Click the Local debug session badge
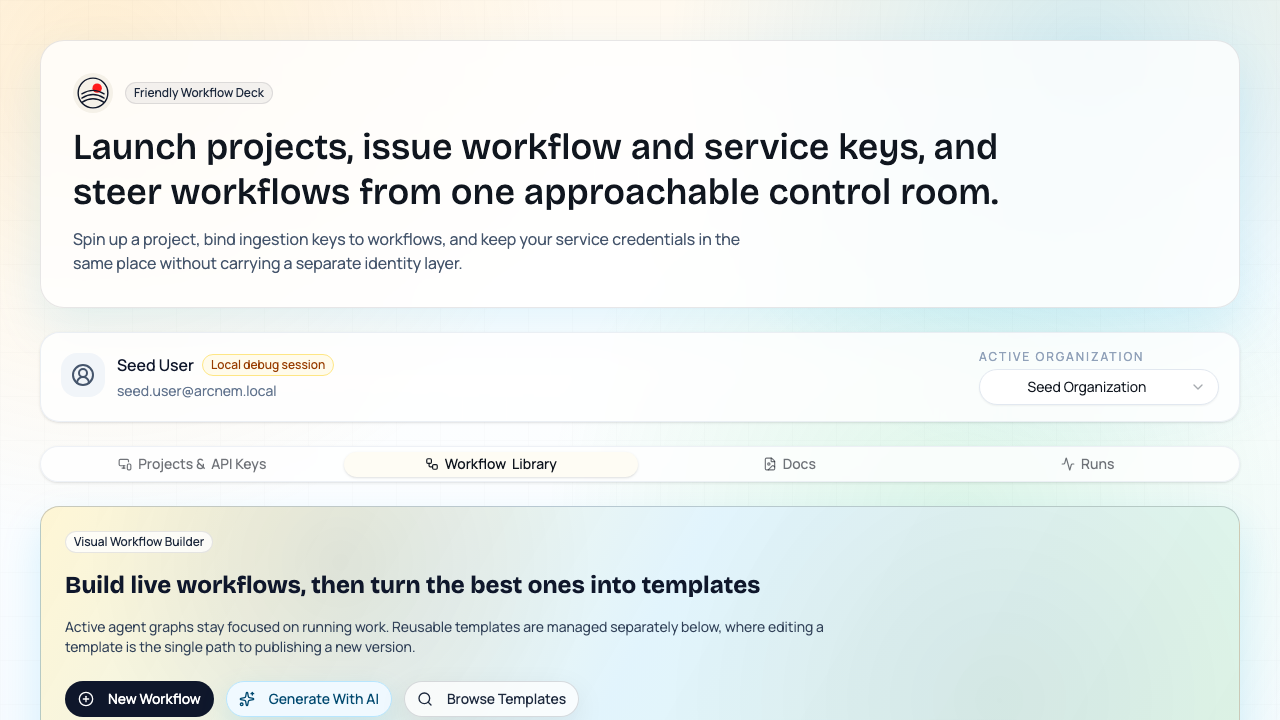The width and height of the screenshot is (1280, 720). pyautogui.click(x=268, y=365)
